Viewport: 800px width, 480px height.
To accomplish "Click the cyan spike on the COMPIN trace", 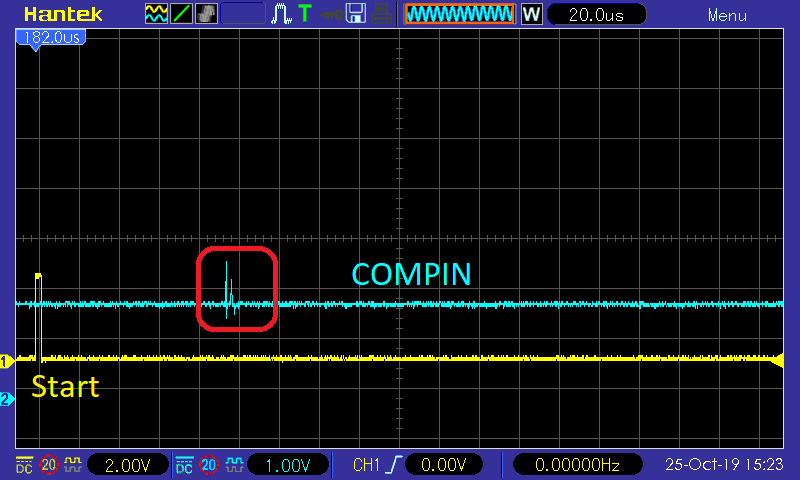I will [x=229, y=289].
